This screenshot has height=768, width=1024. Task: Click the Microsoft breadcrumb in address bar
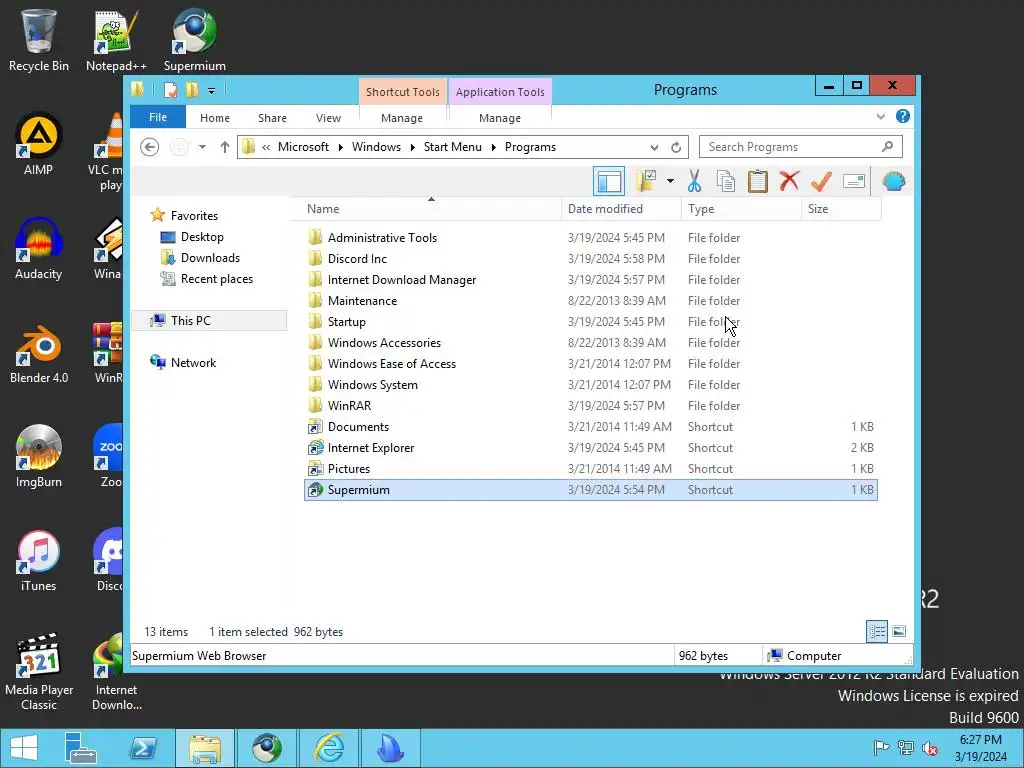click(x=303, y=147)
